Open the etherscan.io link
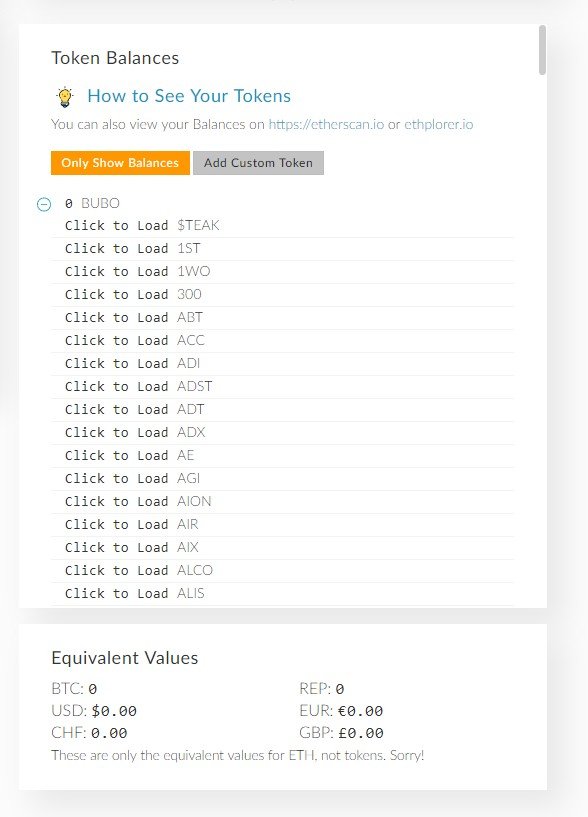588x817 pixels. pyautogui.click(x=326, y=125)
